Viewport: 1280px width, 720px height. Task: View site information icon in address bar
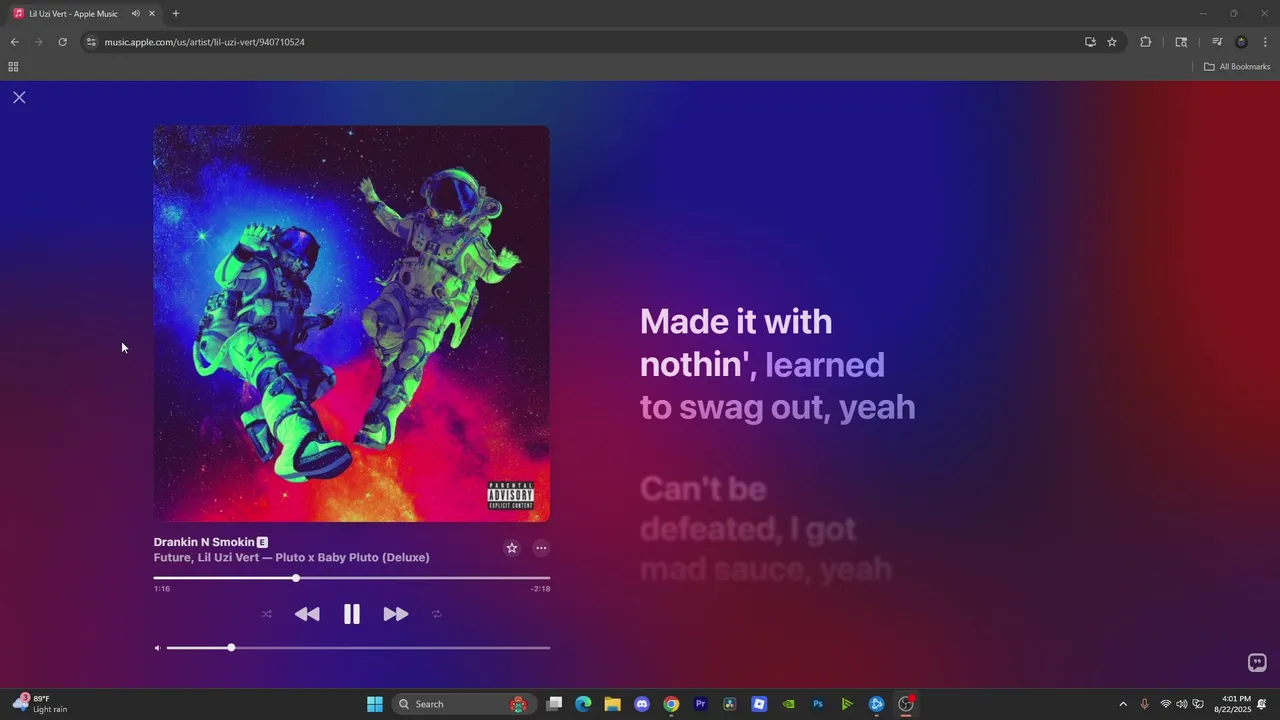pos(91,42)
